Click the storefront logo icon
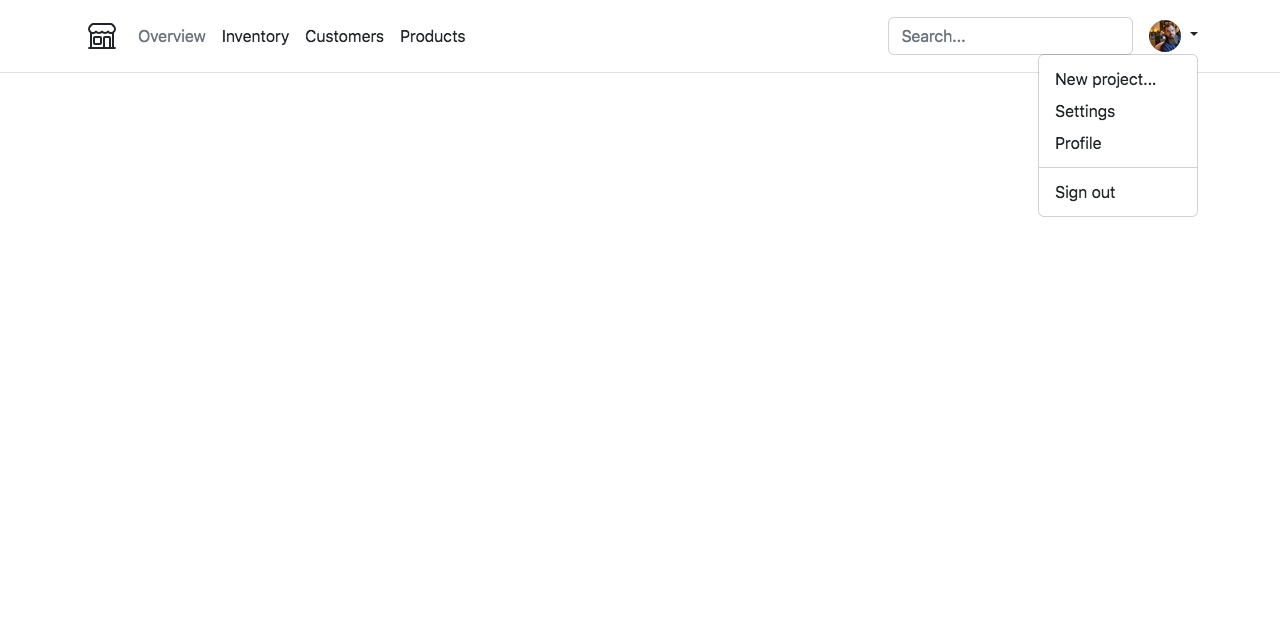Image resolution: width=1280 pixels, height=640 pixels. pyautogui.click(x=102, y=36)
